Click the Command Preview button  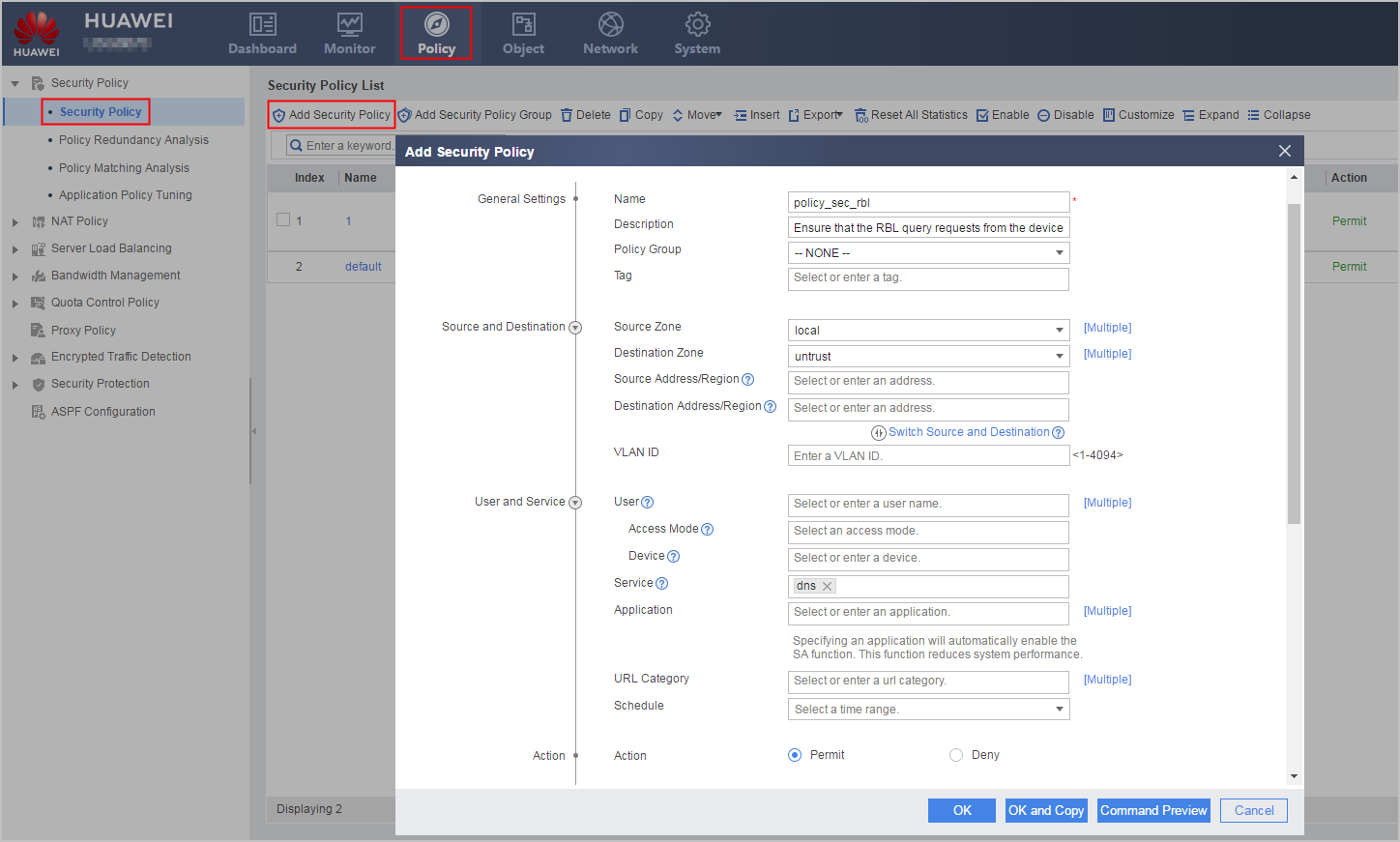click(x=1153, y=810)
